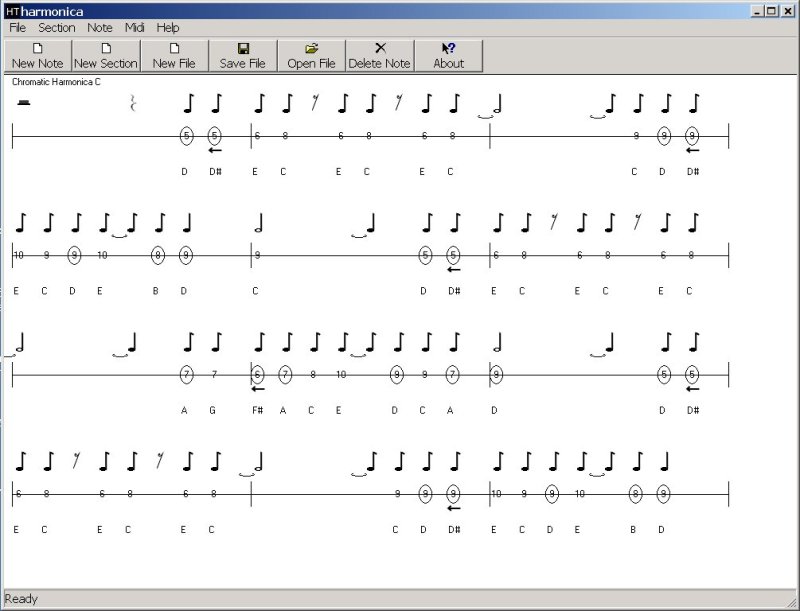800x611 pixels.
Task: Click the slide arrow beneath the circled 6
Action: pyautogui.click(x=258, y=389)
